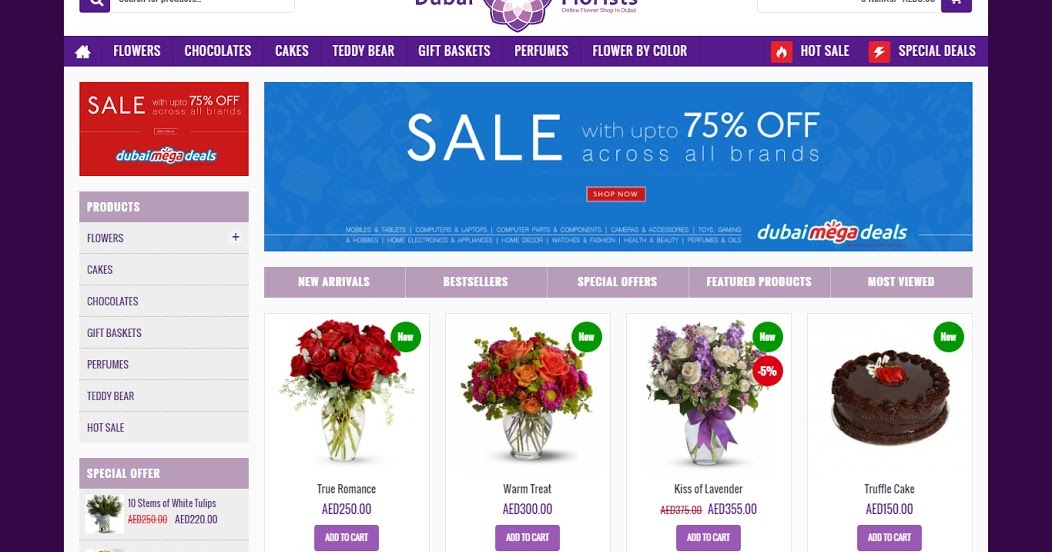1052x552 pixels.
Task: Click the Special Deals lightning icon
Action: point(880,52)
